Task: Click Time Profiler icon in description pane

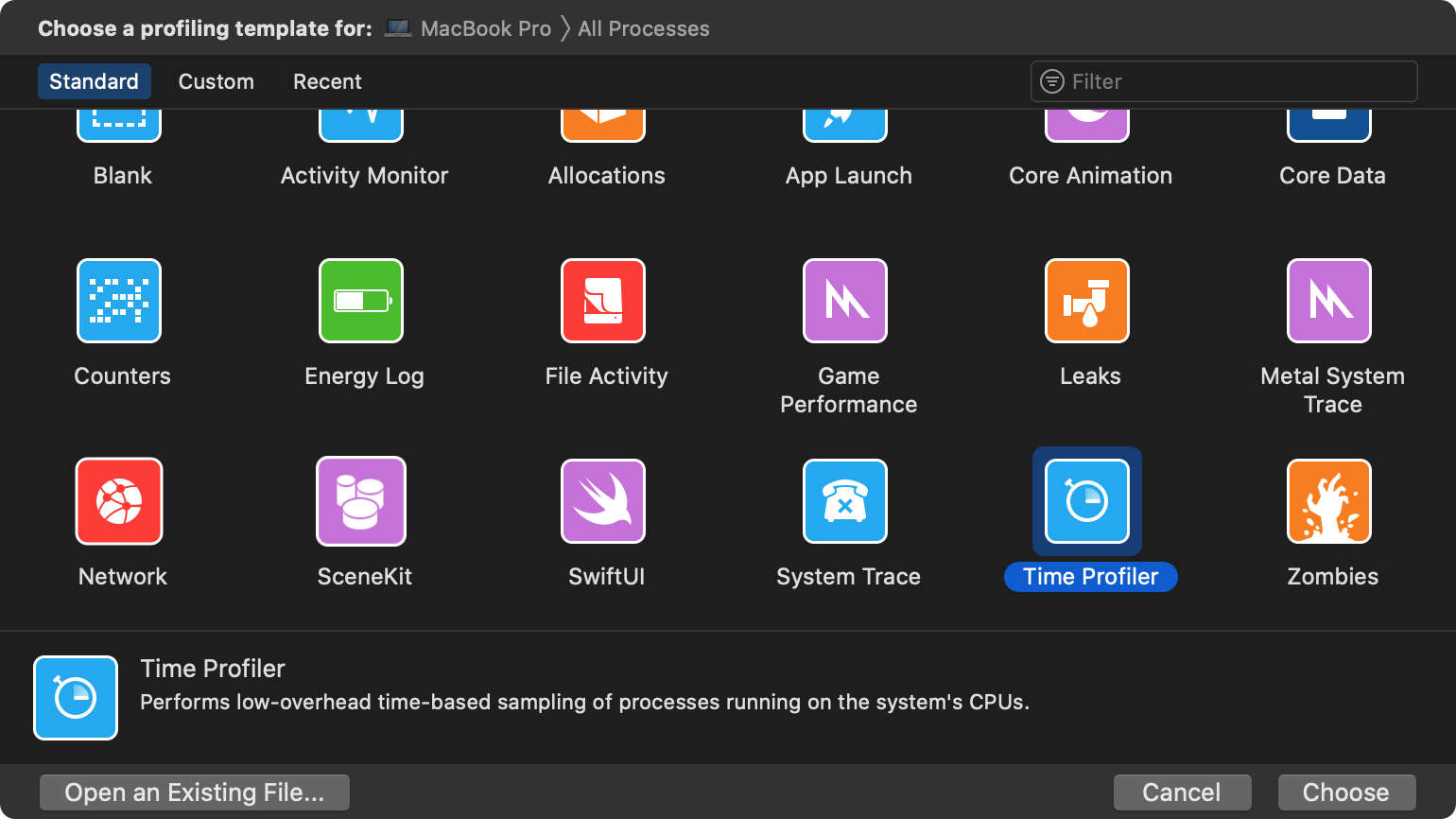Action: 76,698
